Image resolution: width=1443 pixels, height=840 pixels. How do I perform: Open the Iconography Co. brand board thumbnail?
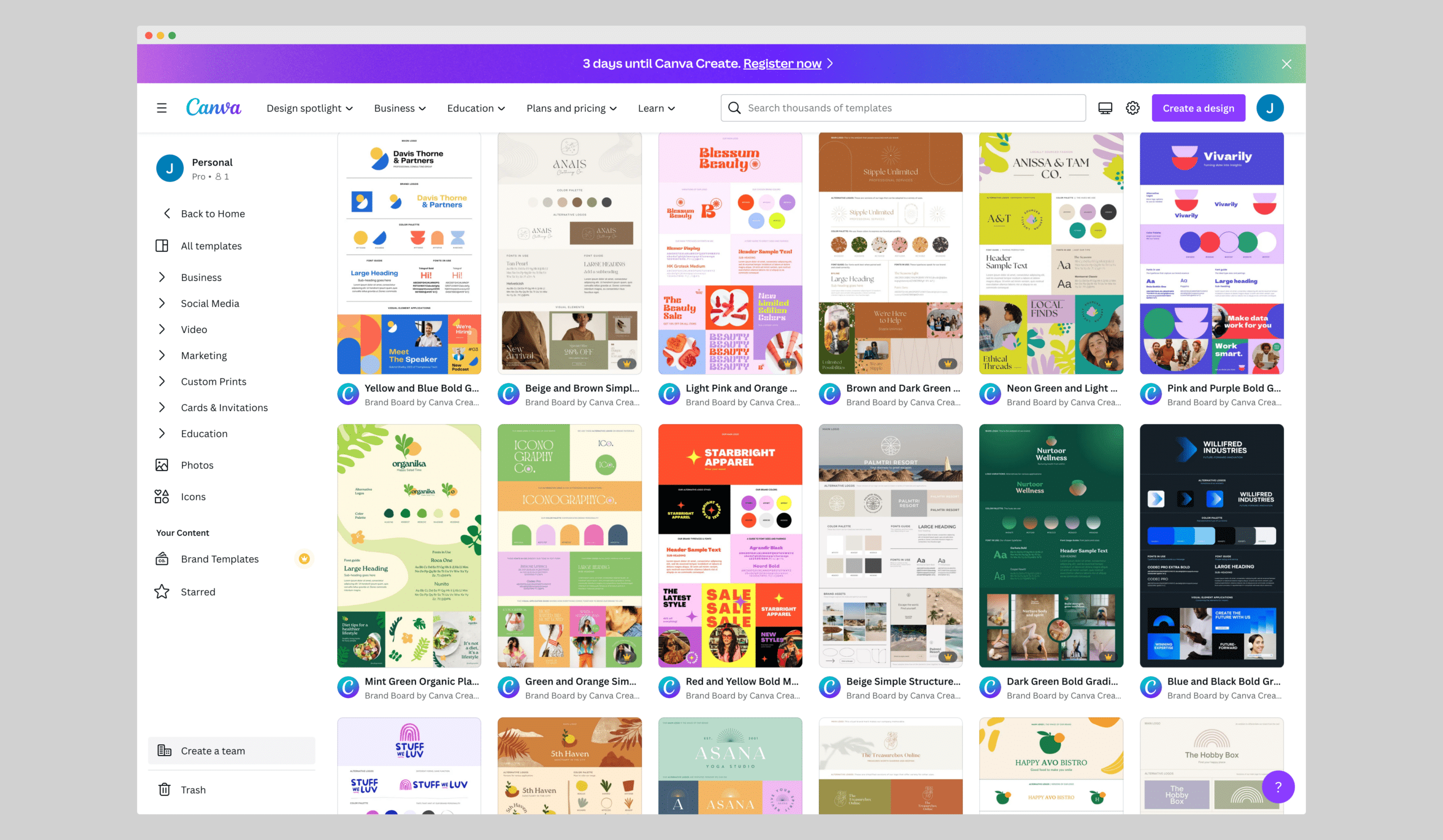[x=569, y=545]
